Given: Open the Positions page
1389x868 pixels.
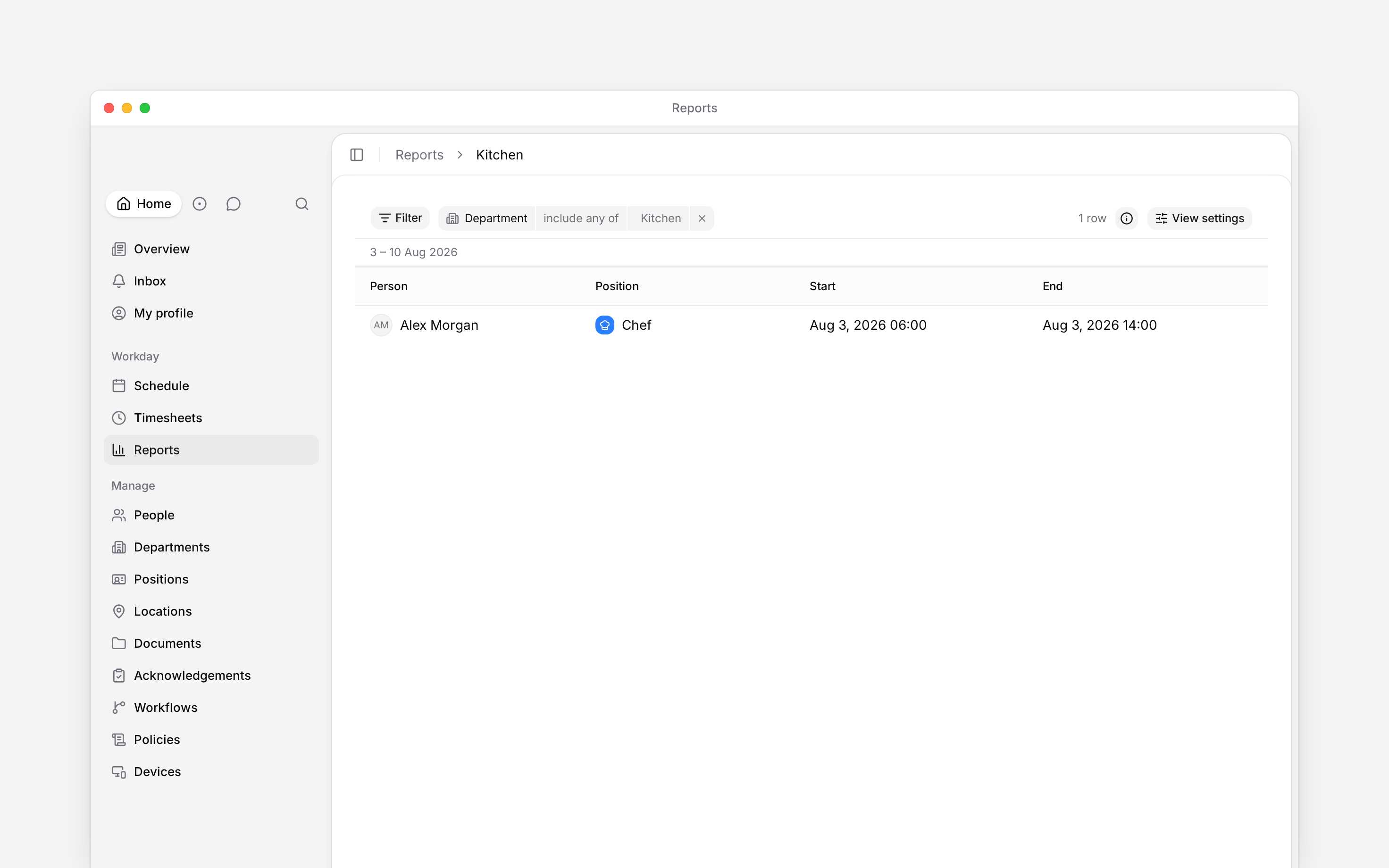Looking at the screenshot, I should click(x=211, y=579).
